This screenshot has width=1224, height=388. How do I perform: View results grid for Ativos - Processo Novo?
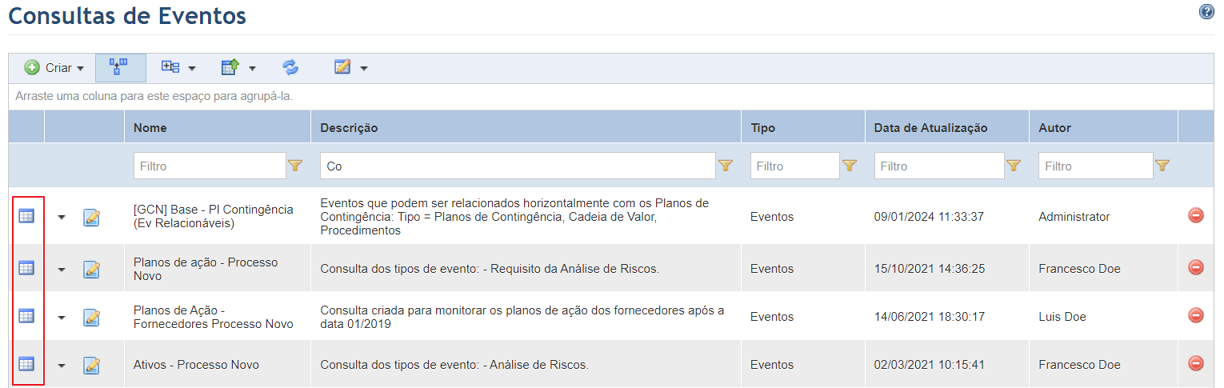click(27, 364)
